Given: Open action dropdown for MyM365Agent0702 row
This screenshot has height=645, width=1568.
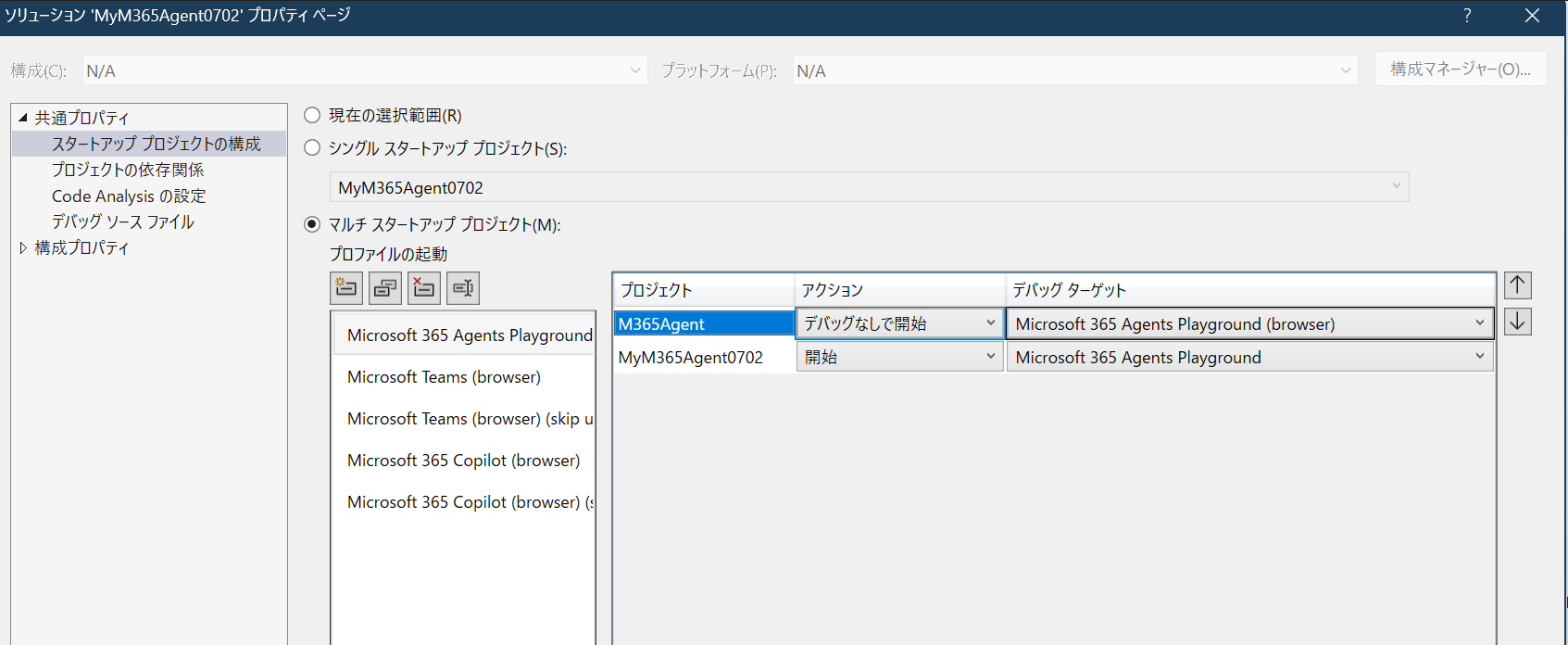Looking at the screenshot, I should click(x=899, y=357).
